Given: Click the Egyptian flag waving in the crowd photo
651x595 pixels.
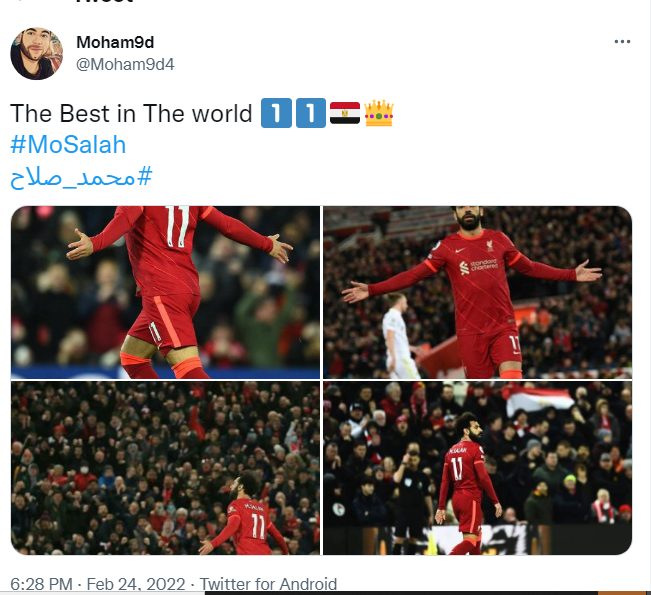Looking at the screenshot, I should click(x=539, y=399).
